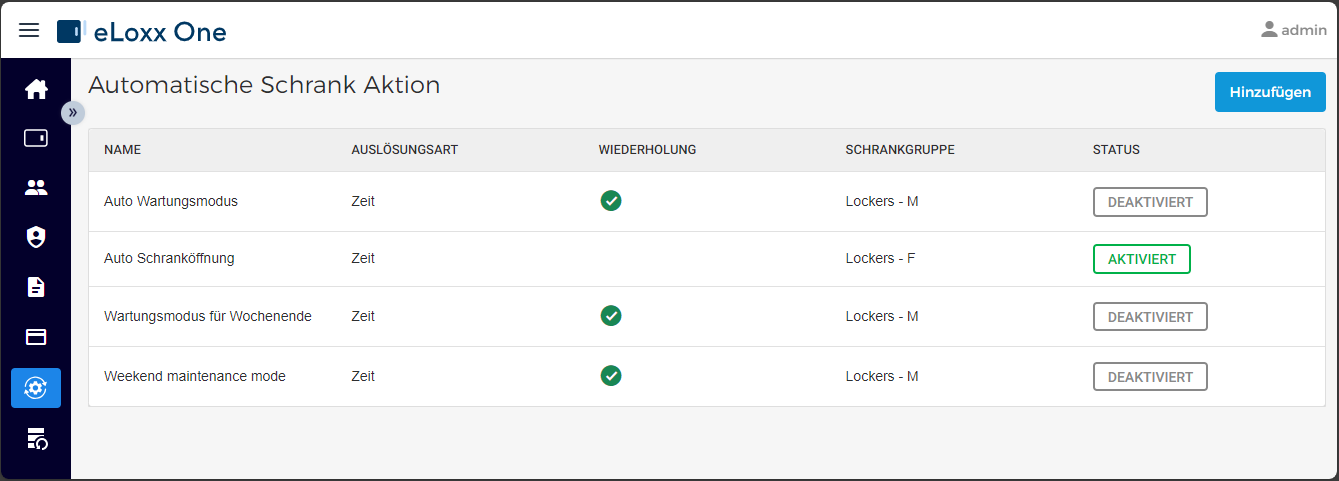This screenshot has width=1339, height=481.
Task: Open the history list icon in sidebar
Action: 36,438
